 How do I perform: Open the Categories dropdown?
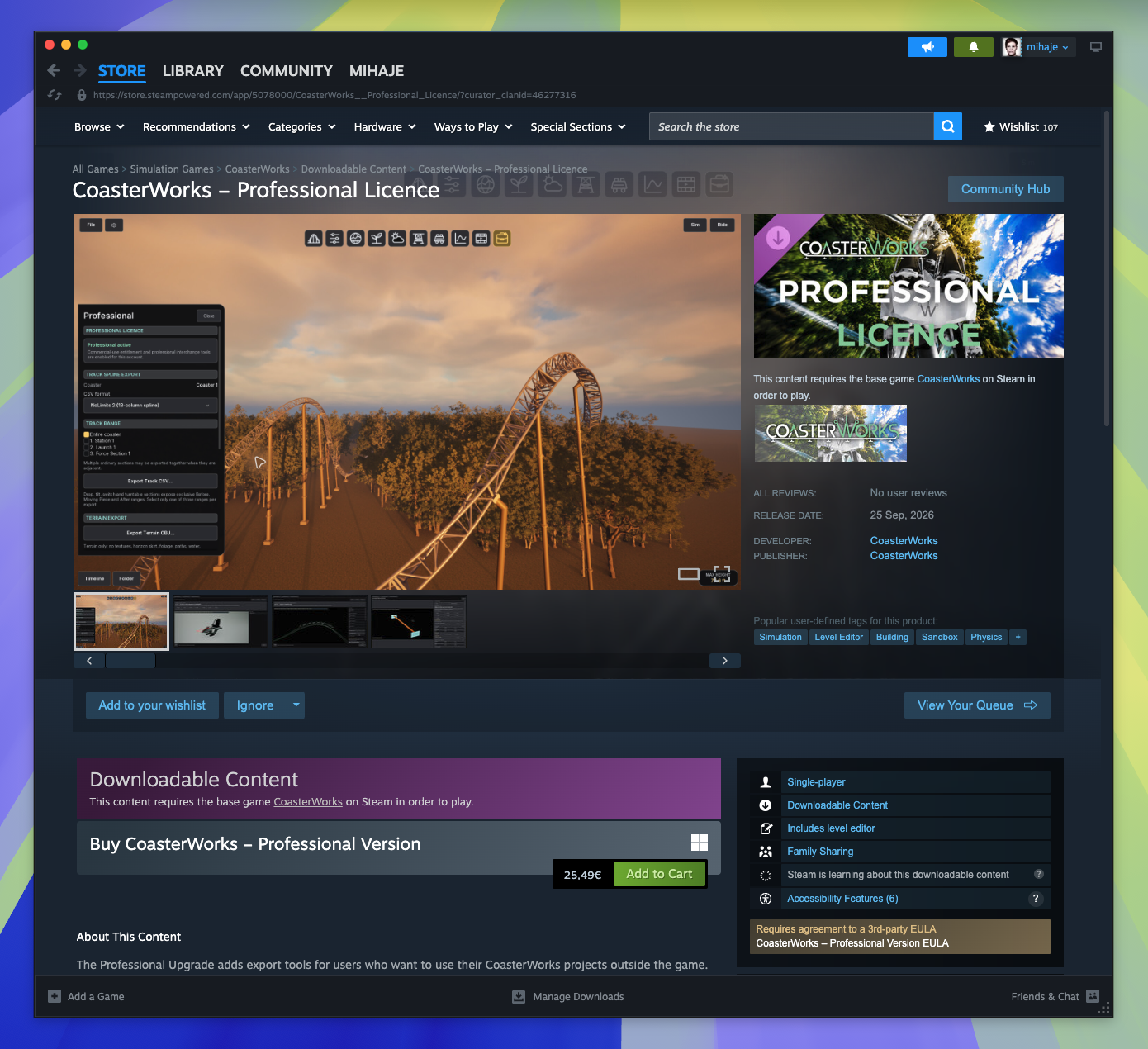point(302,126)
